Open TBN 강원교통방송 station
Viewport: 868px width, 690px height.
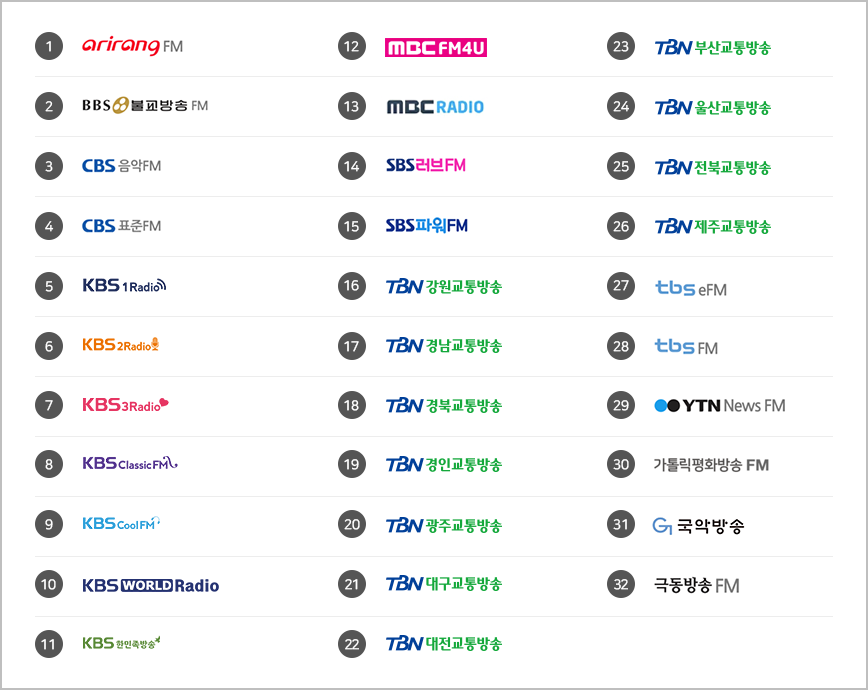point(443,286)
